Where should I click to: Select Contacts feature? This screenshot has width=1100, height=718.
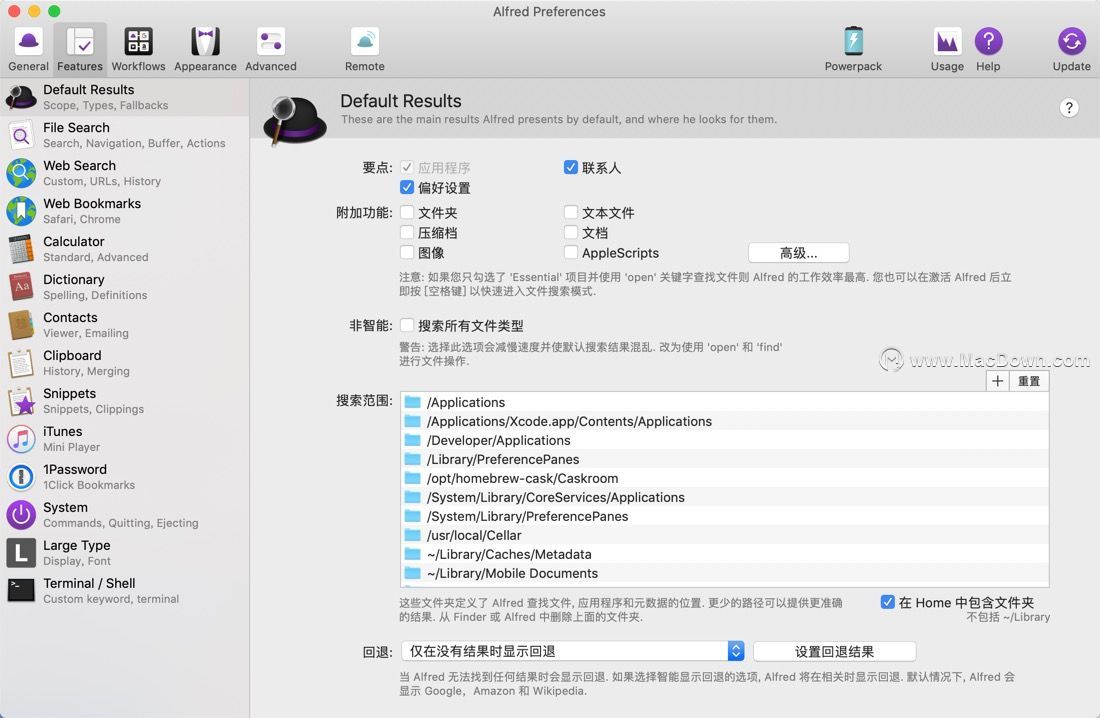(125, 324)
